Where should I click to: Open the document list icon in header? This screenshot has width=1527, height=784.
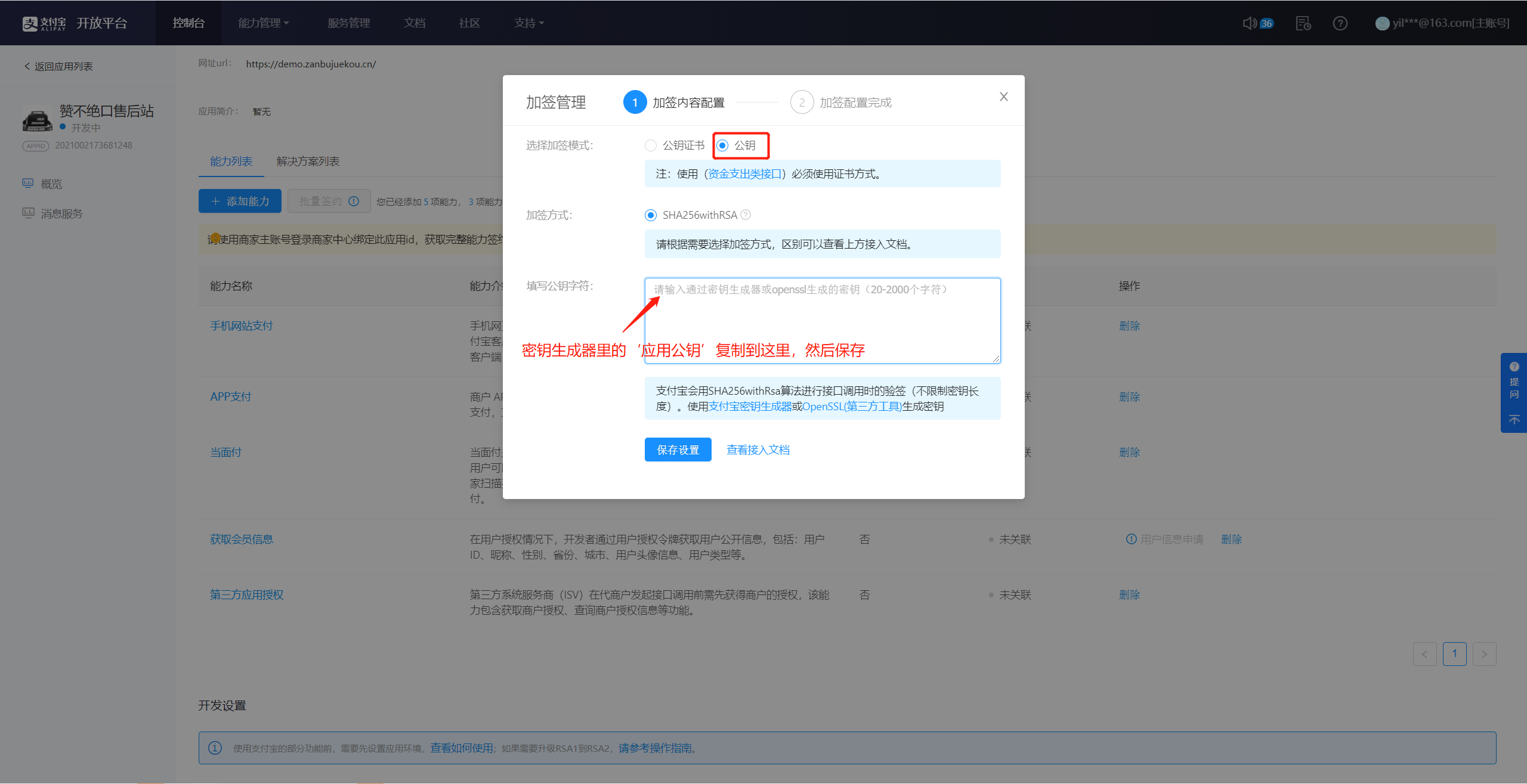coord(1303,23)
